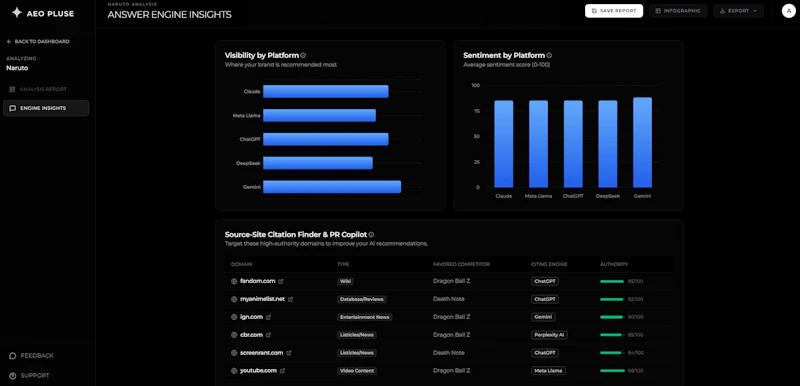The width and height of the screenshot is (800, 386).
Task: Click the Support help icon
Action: 13,375
